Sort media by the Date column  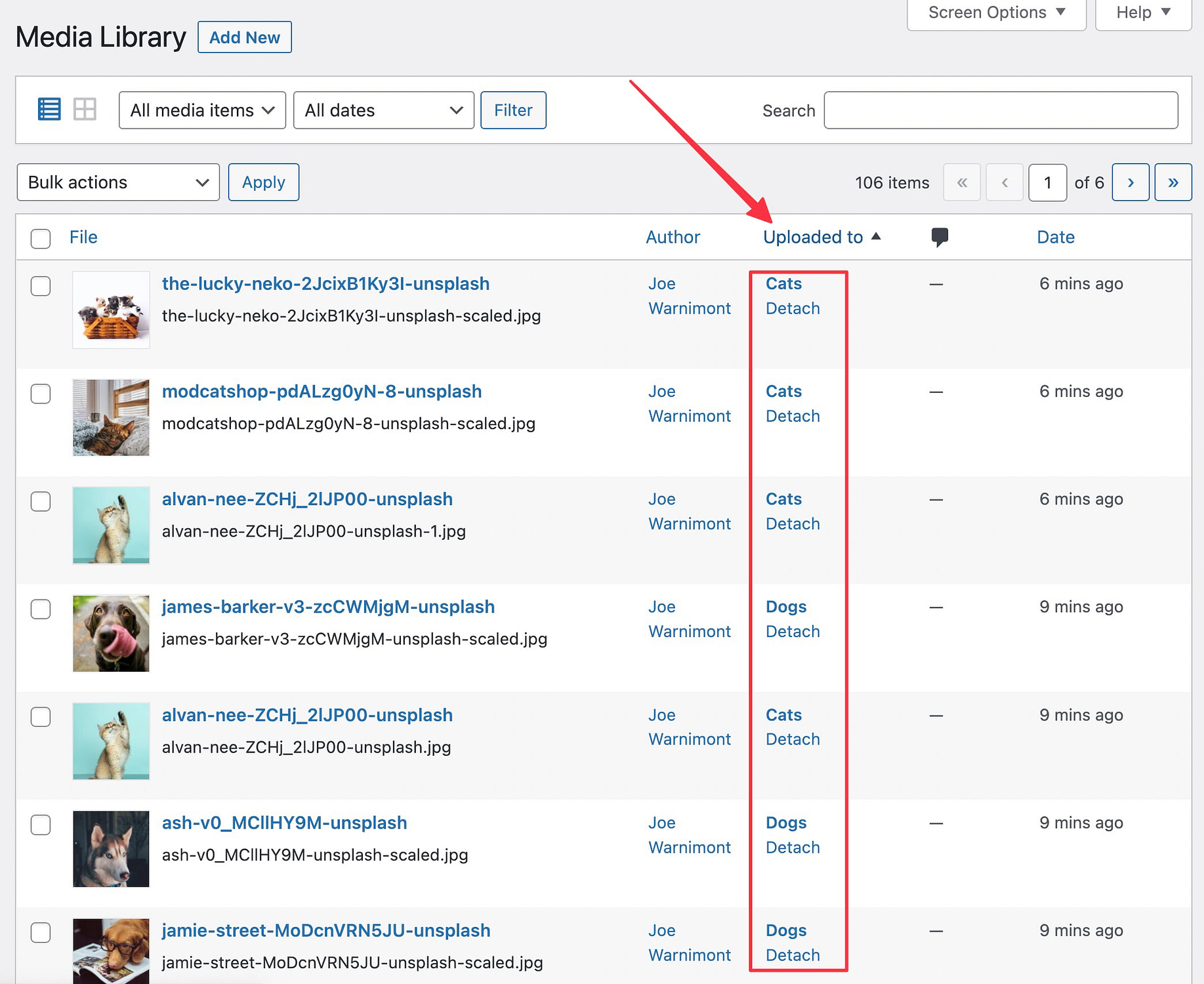point(1054,237)
